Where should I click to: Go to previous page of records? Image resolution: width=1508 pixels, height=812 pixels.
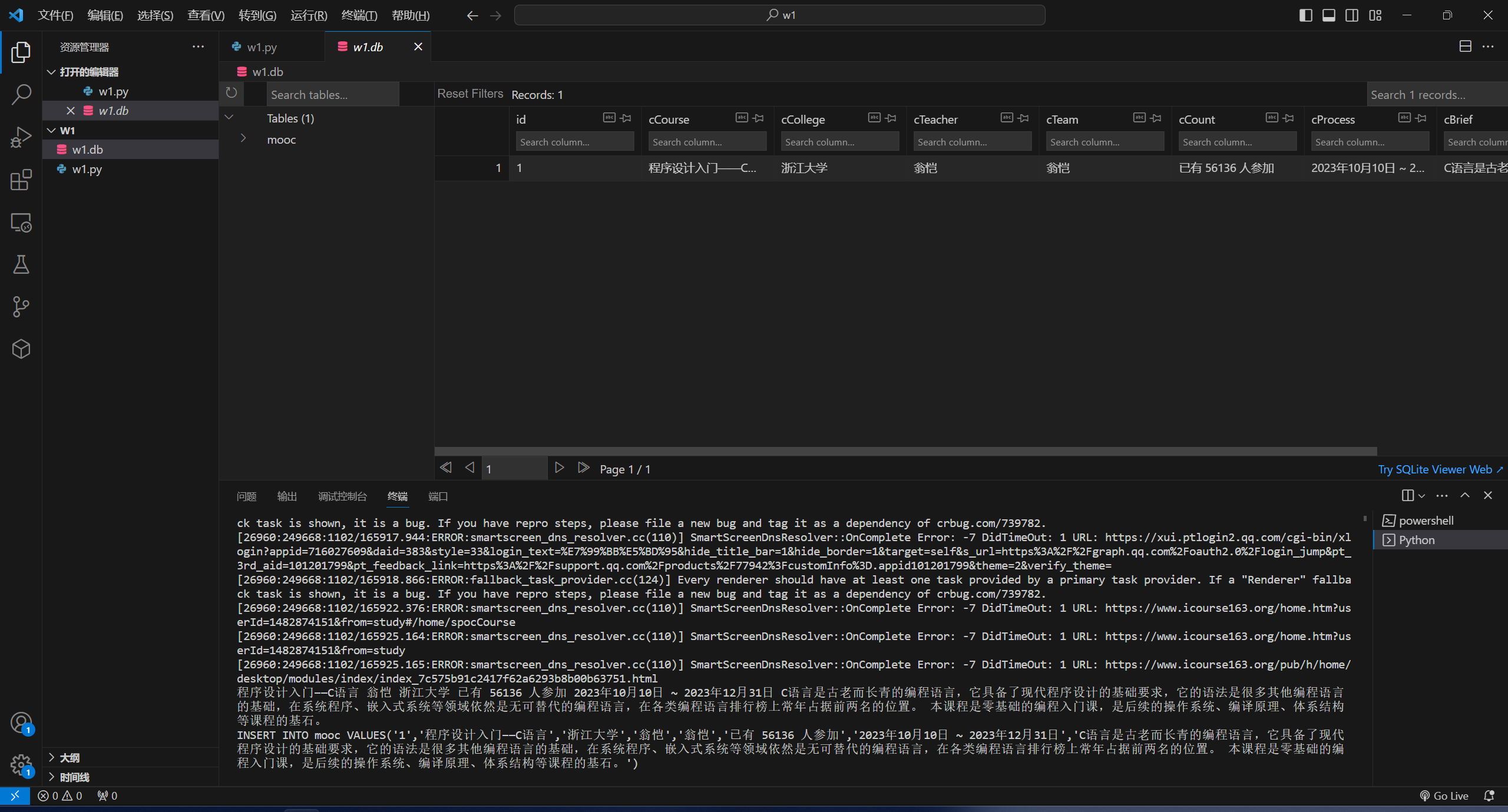point(469,468)
